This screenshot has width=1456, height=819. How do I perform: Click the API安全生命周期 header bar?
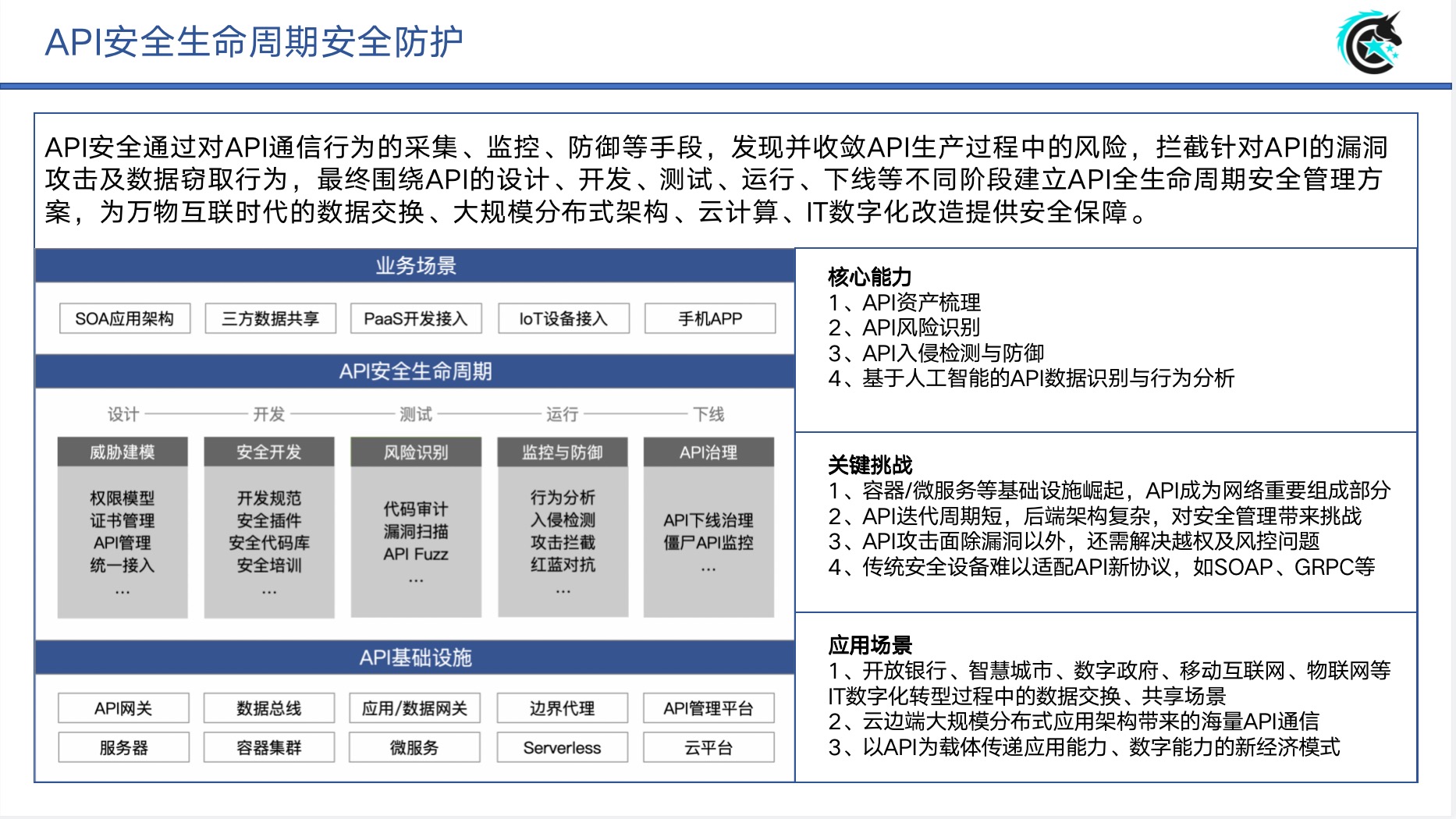click(x=415, y=371)
